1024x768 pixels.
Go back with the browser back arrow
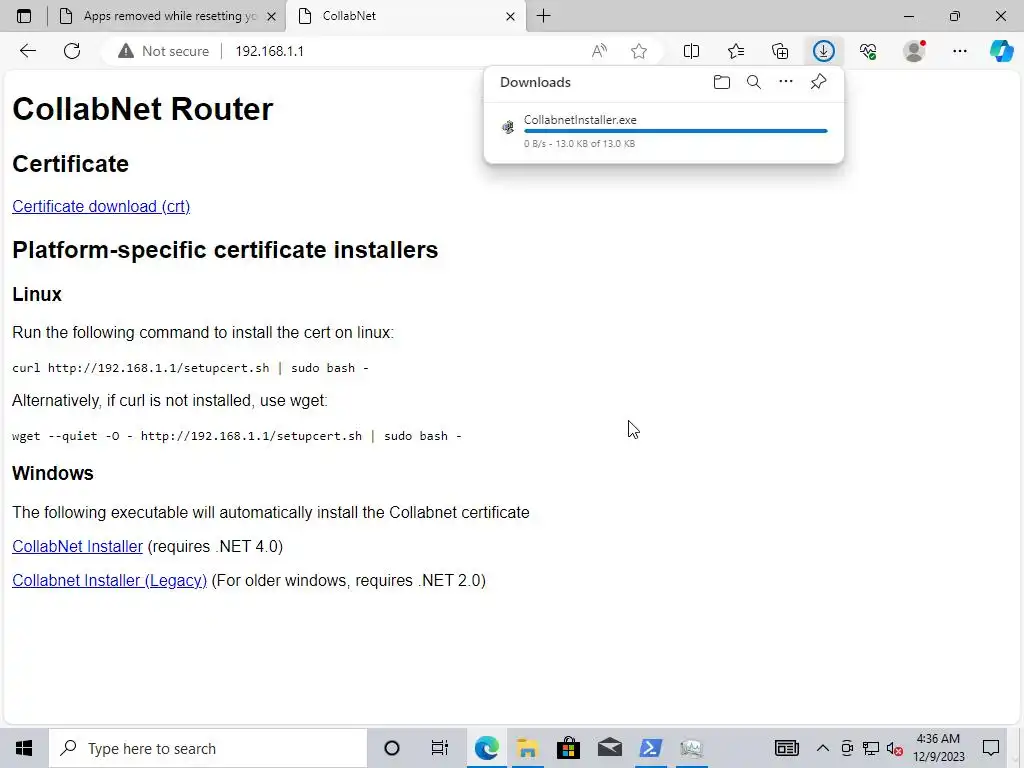coord(27,51)
